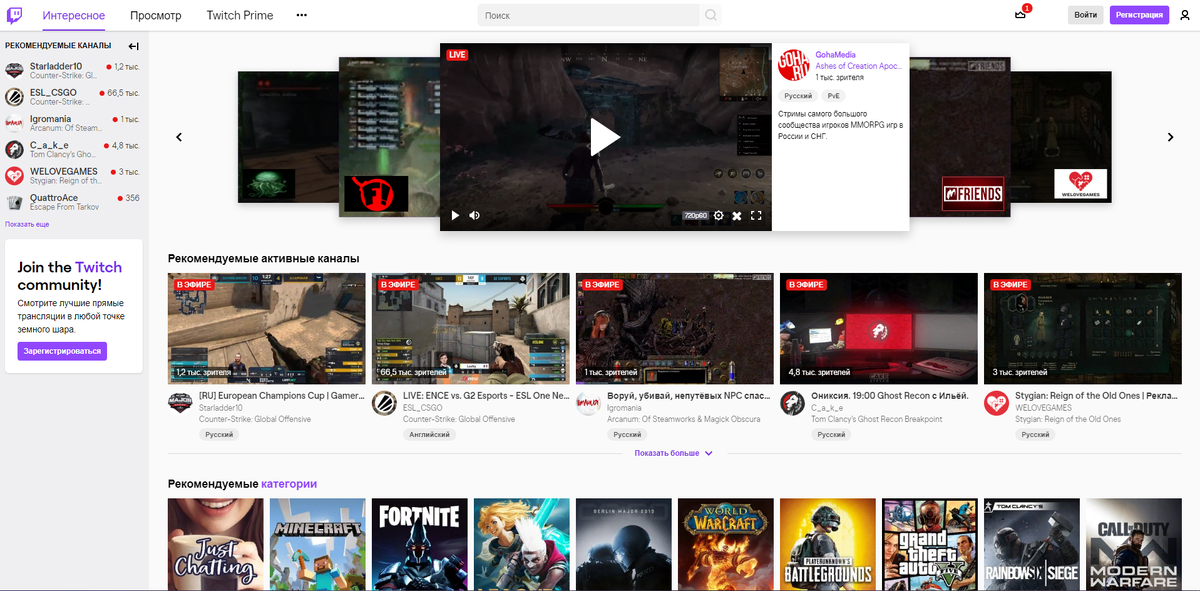Open the PlayerUnknown's Battlegrounds category
The image size is (1200, 591).
[x=828, y=545]
